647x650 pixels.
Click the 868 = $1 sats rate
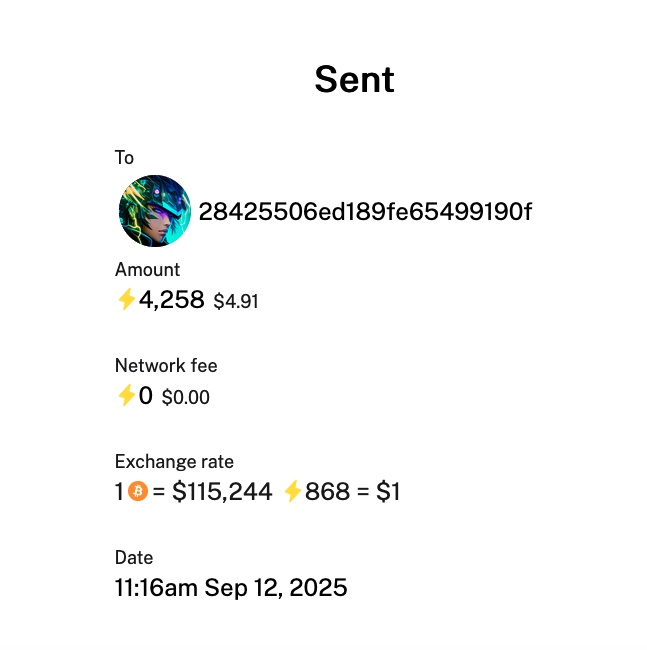point(352,492)
